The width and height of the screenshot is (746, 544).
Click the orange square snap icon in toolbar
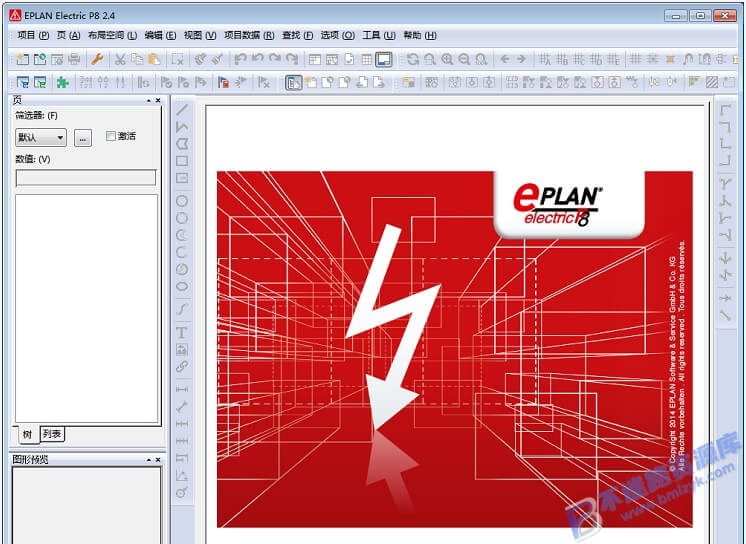670,59
